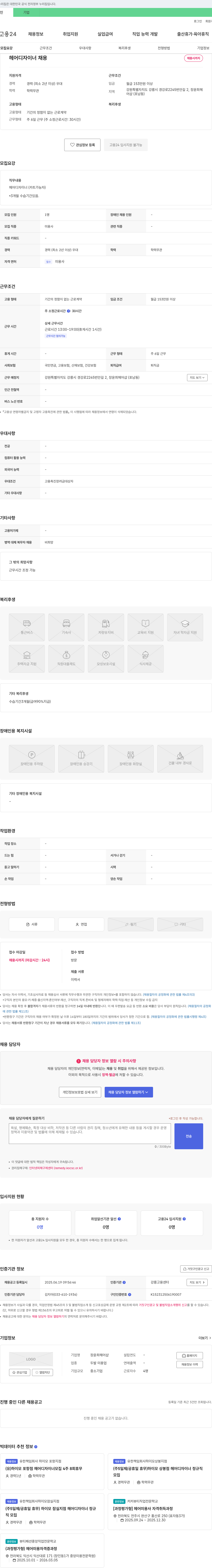
Task: Click the 홈페이지 button
Action: click(189, 1356)
